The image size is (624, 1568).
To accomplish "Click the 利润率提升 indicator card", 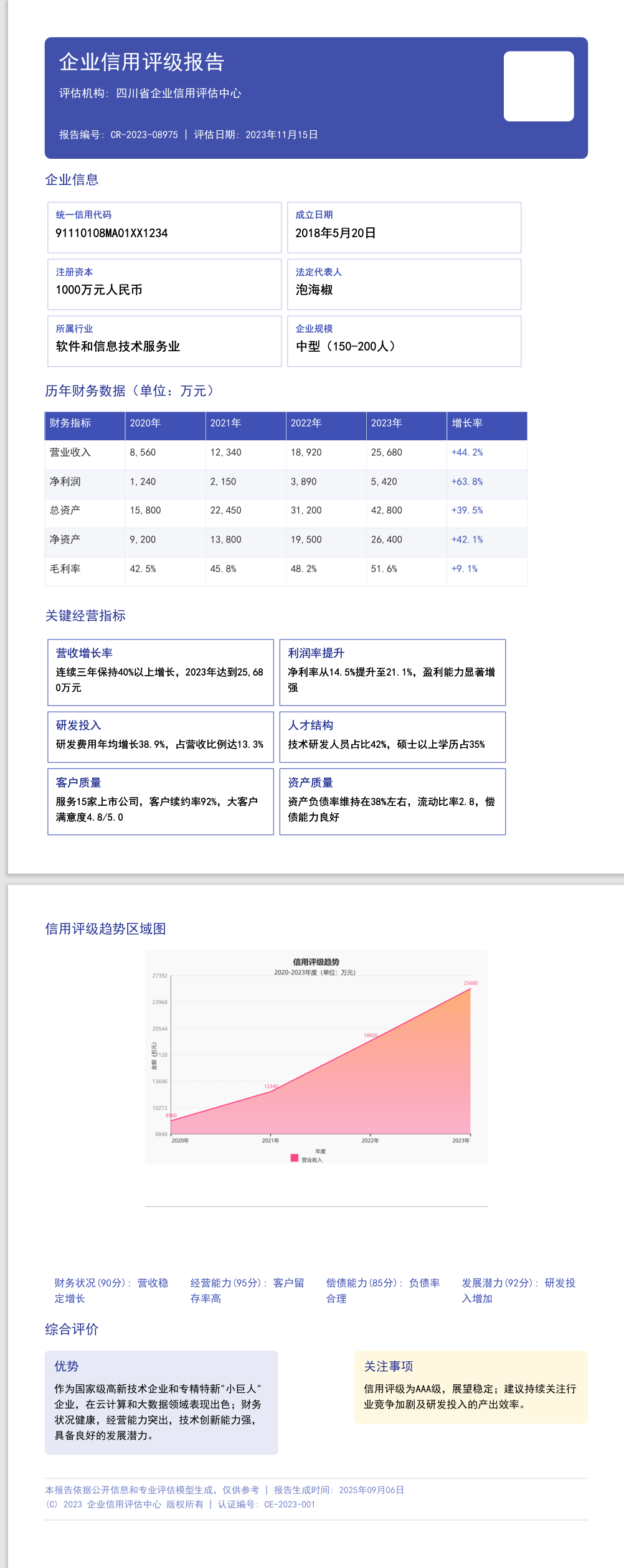I will tap(392, 673).
